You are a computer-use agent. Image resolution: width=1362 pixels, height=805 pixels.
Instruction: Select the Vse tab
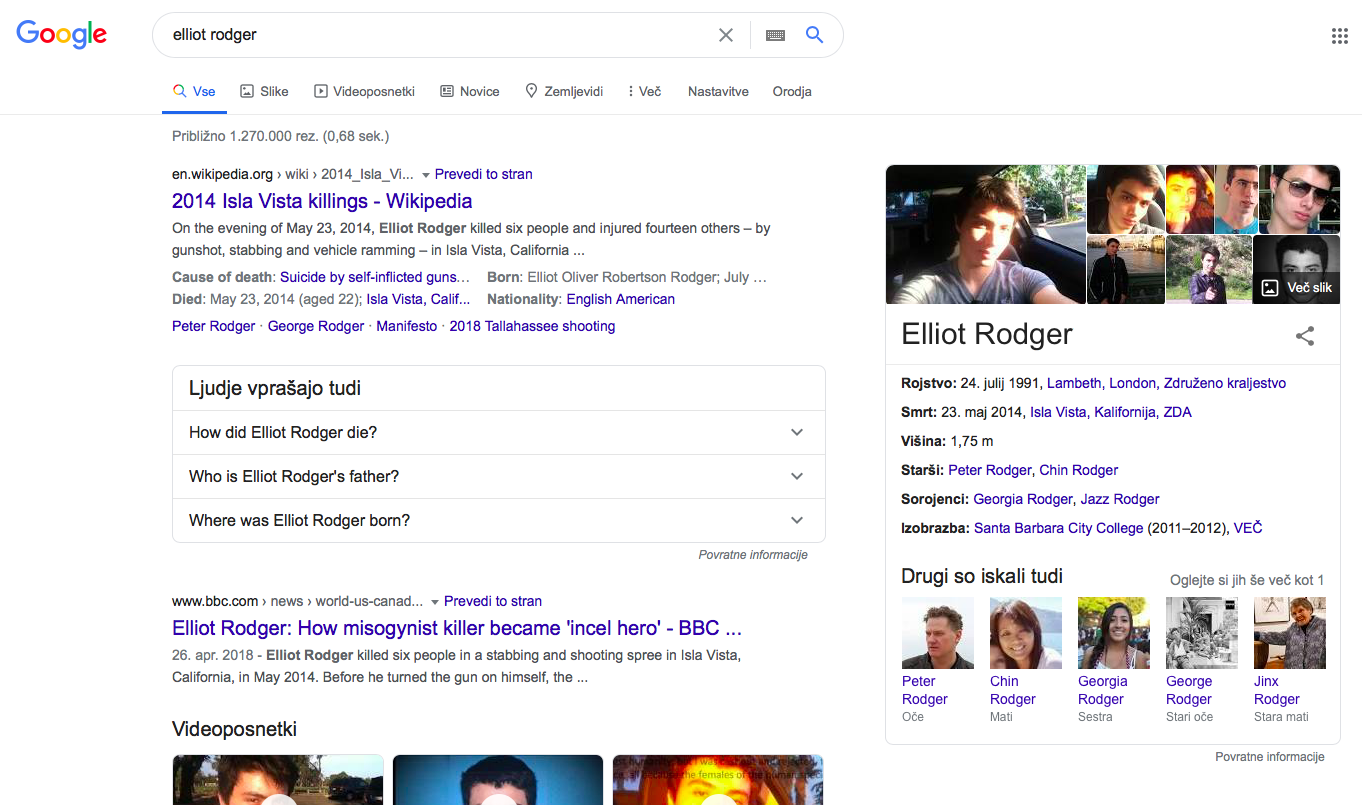[x=194, y=91]
